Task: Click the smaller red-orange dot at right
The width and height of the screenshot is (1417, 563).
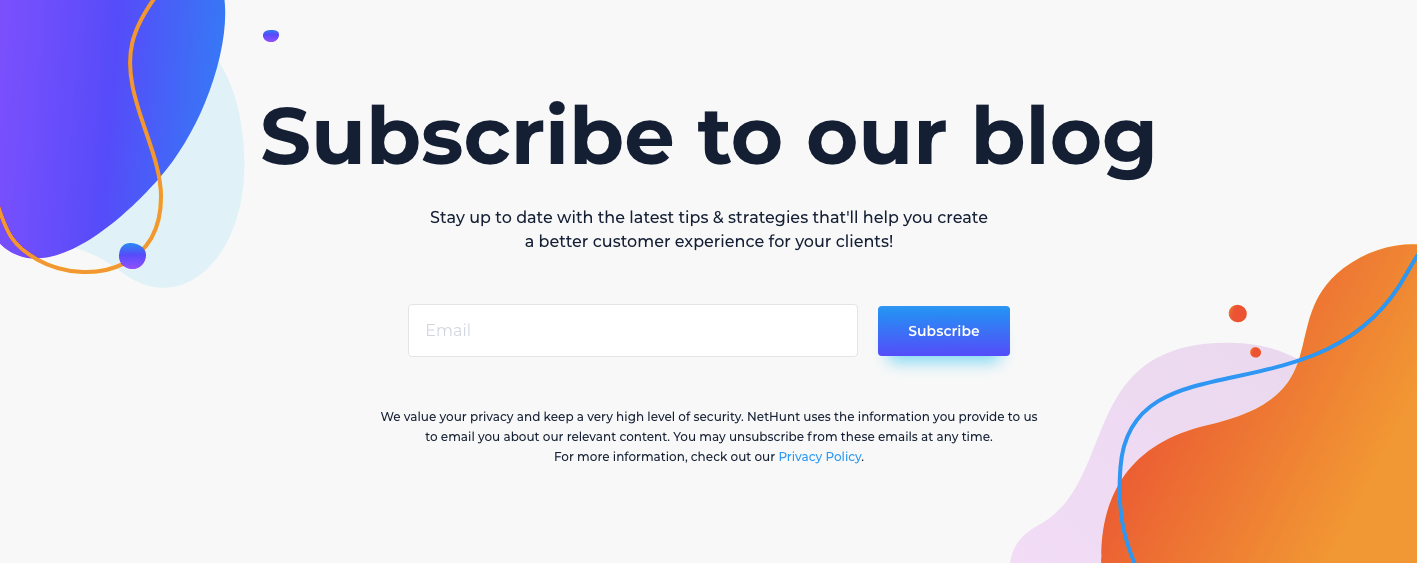Action: (x=1255, y=352)
